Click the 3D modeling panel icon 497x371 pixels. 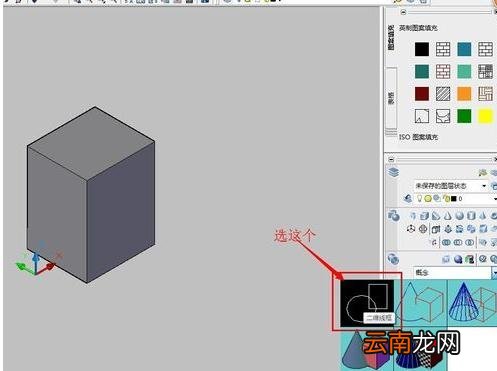point(394,216)
